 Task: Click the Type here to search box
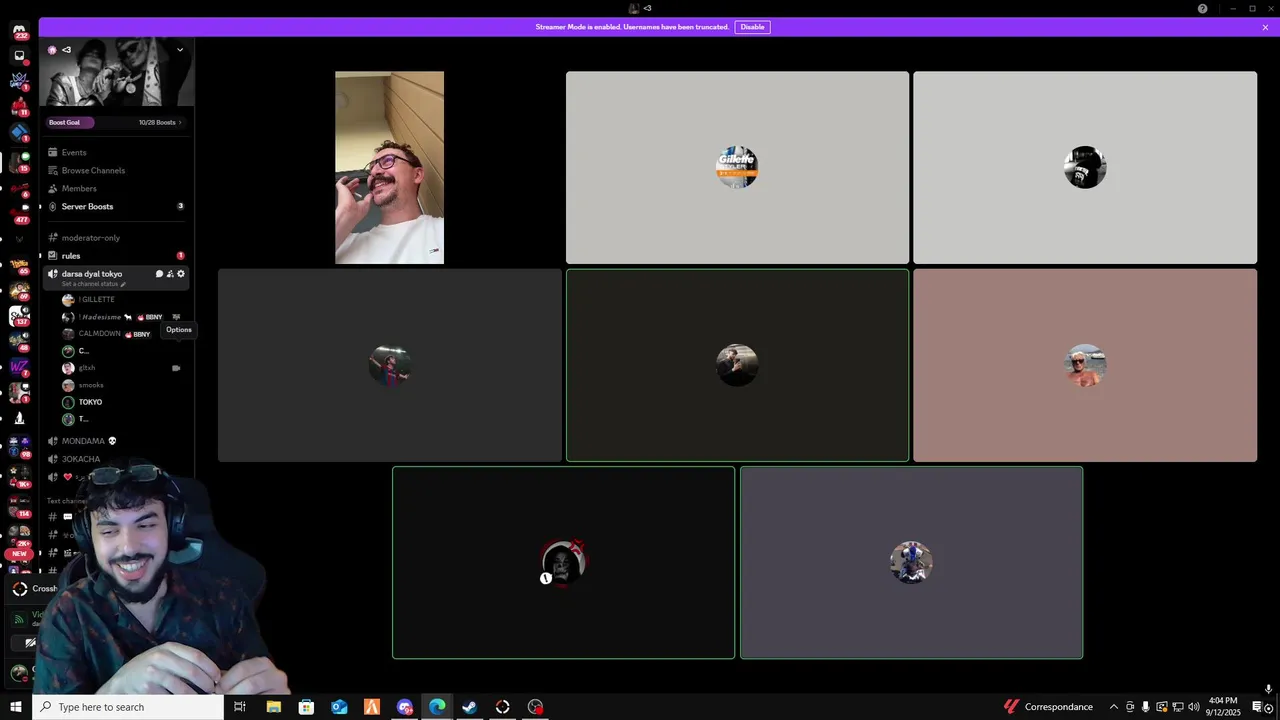[x=128, y=707]
